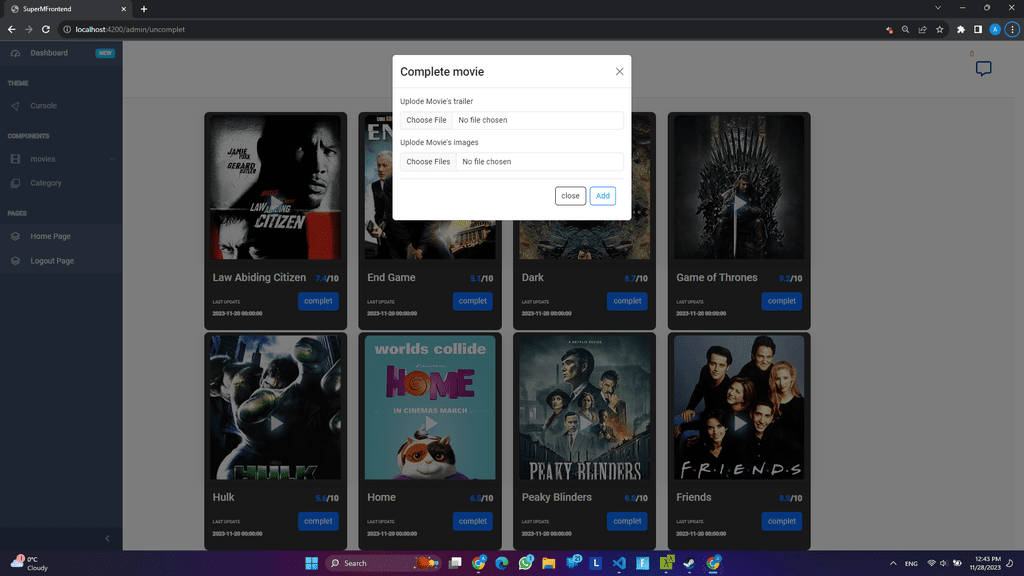Play the Game of Thrones poster preview
The height and width of the screenshot is (576, 1024).
739,204
